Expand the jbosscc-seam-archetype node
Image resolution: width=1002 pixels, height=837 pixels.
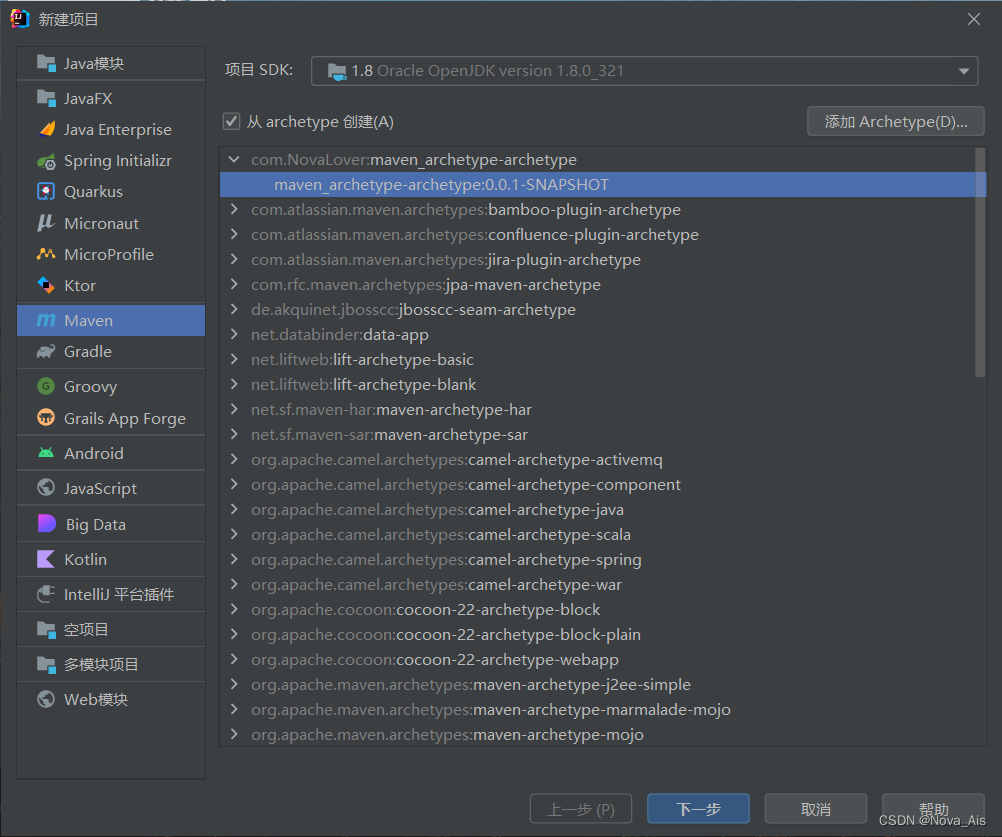click(x=235, y=309)
